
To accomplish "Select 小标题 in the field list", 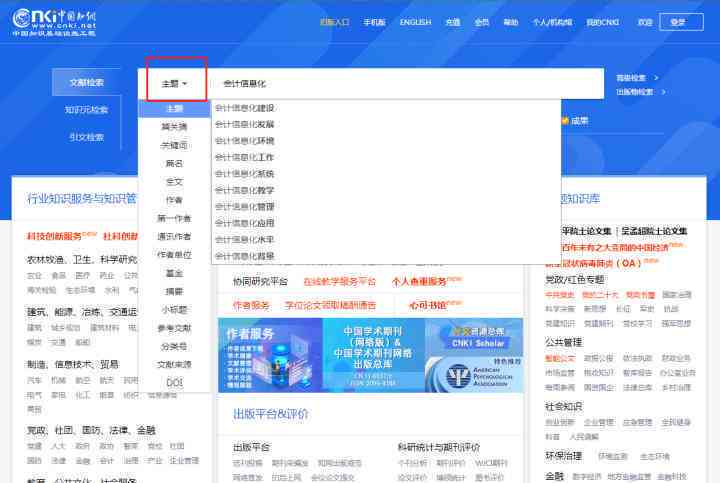I will pos(174,310).
